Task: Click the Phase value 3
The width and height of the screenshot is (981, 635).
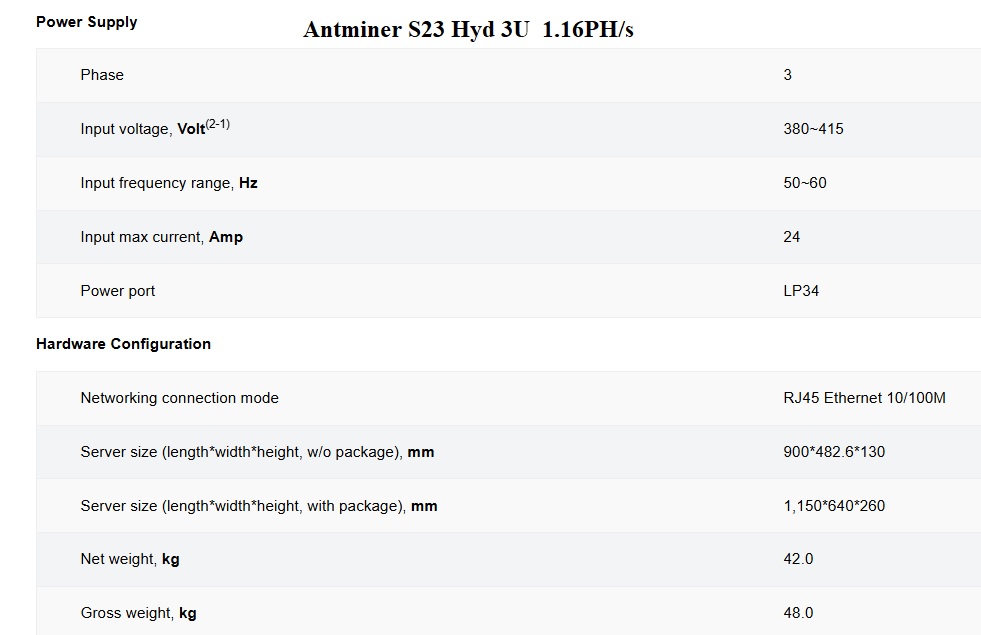Action: [x=788, y=75]
